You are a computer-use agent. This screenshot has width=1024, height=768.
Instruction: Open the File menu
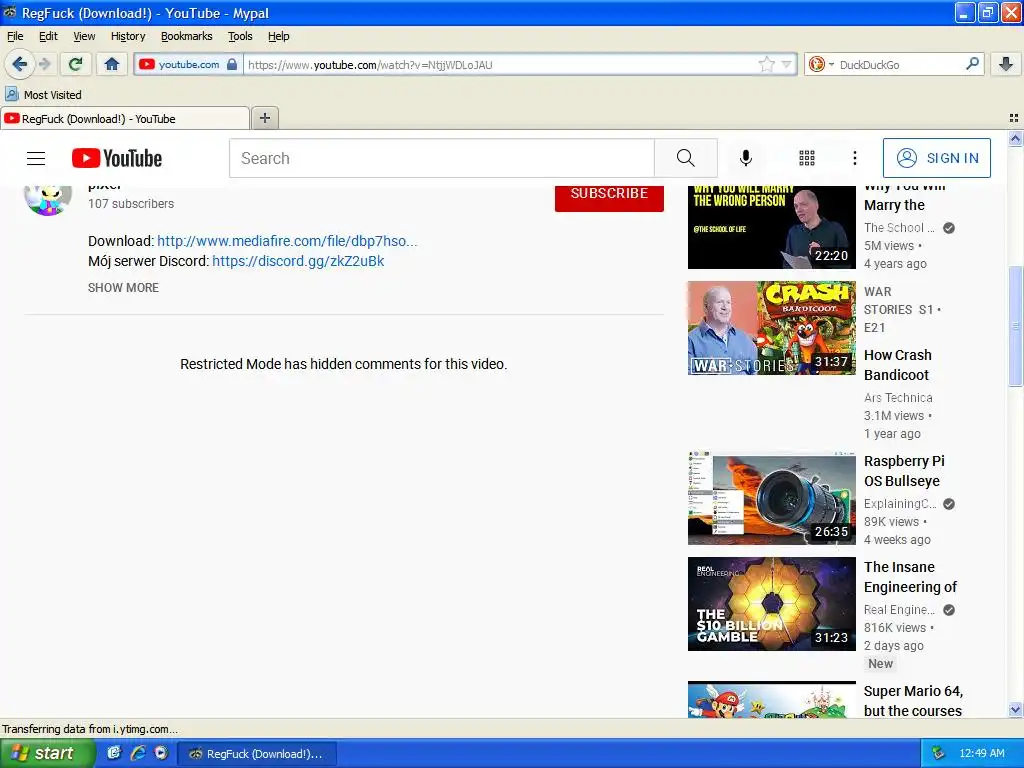(14, 36)
